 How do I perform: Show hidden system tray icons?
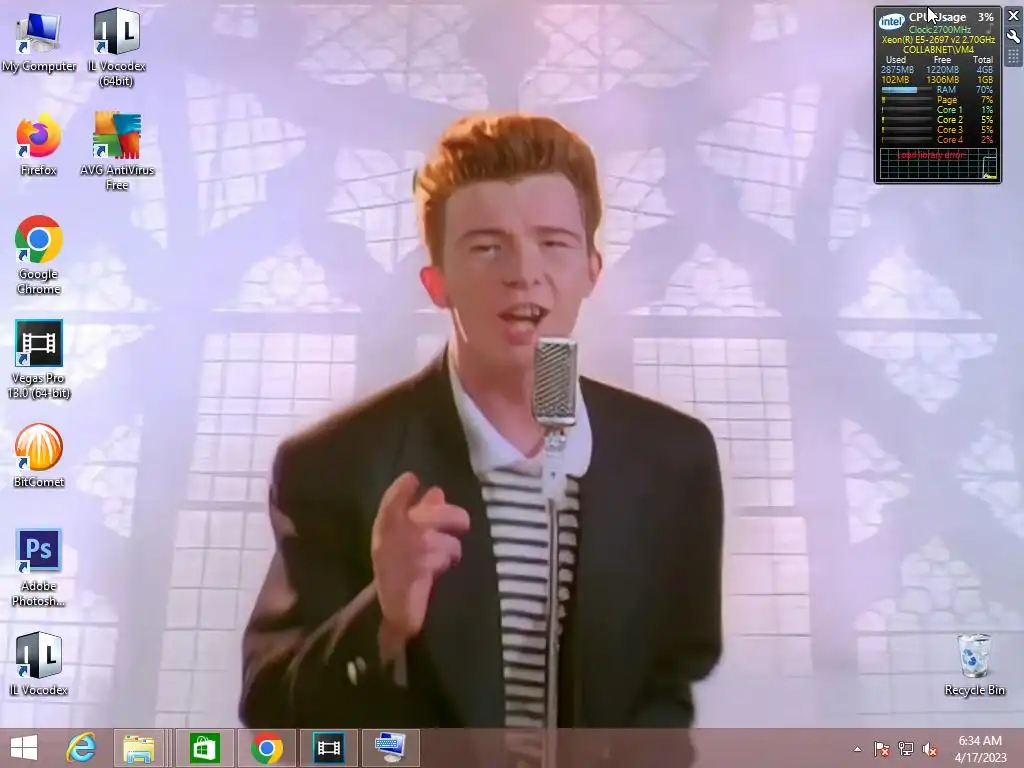[x=857, y=749]
